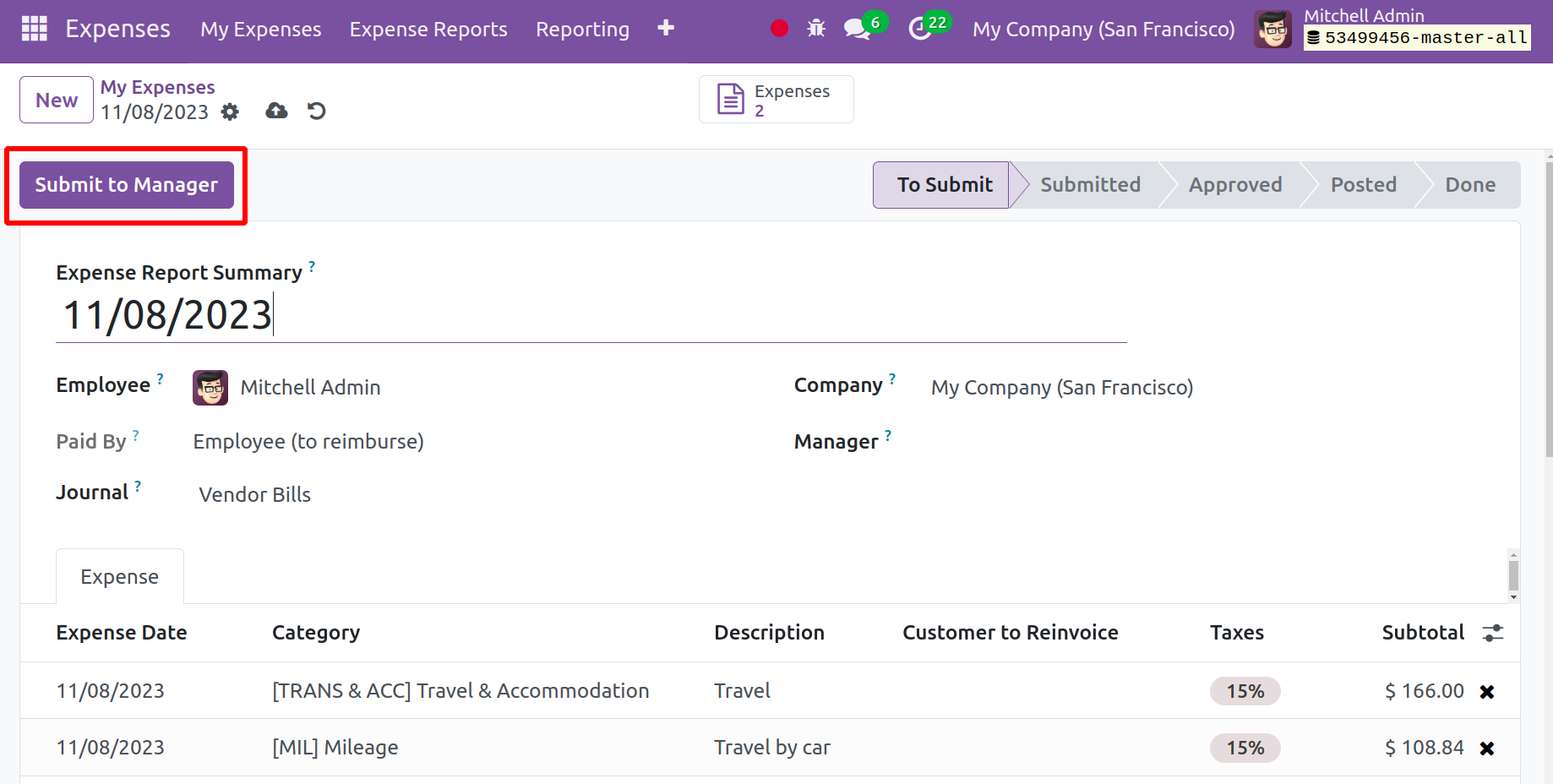1553x784 pixels.
Task: Save record manually with cloud icon
Action: pyautogui.click(x=276, y=111)
